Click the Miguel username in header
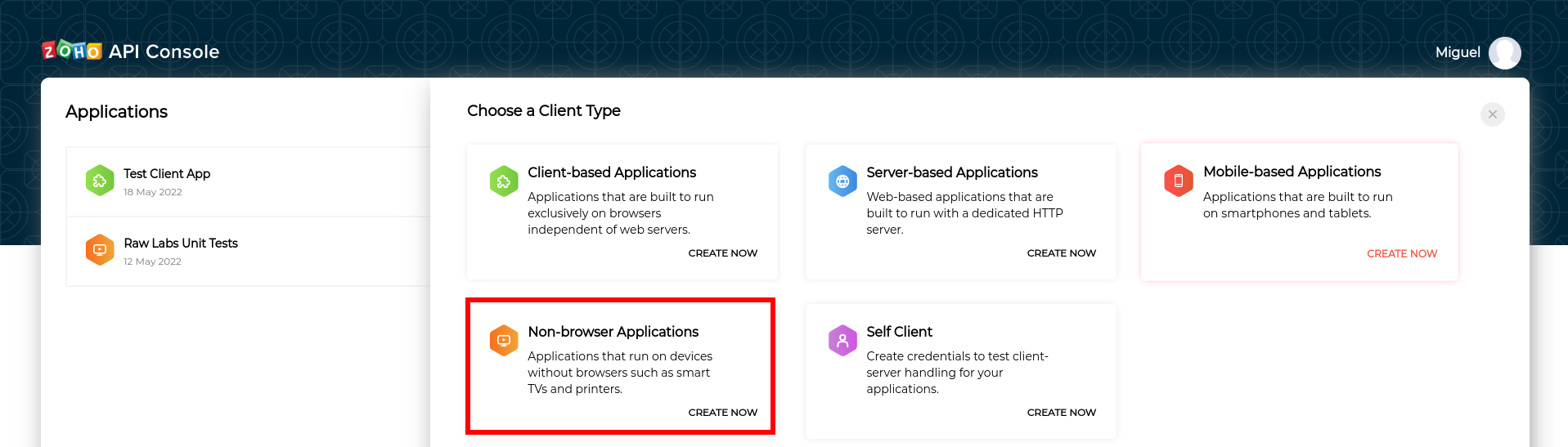Viewport: 1568px width, 447px height. pos(1458,52)
